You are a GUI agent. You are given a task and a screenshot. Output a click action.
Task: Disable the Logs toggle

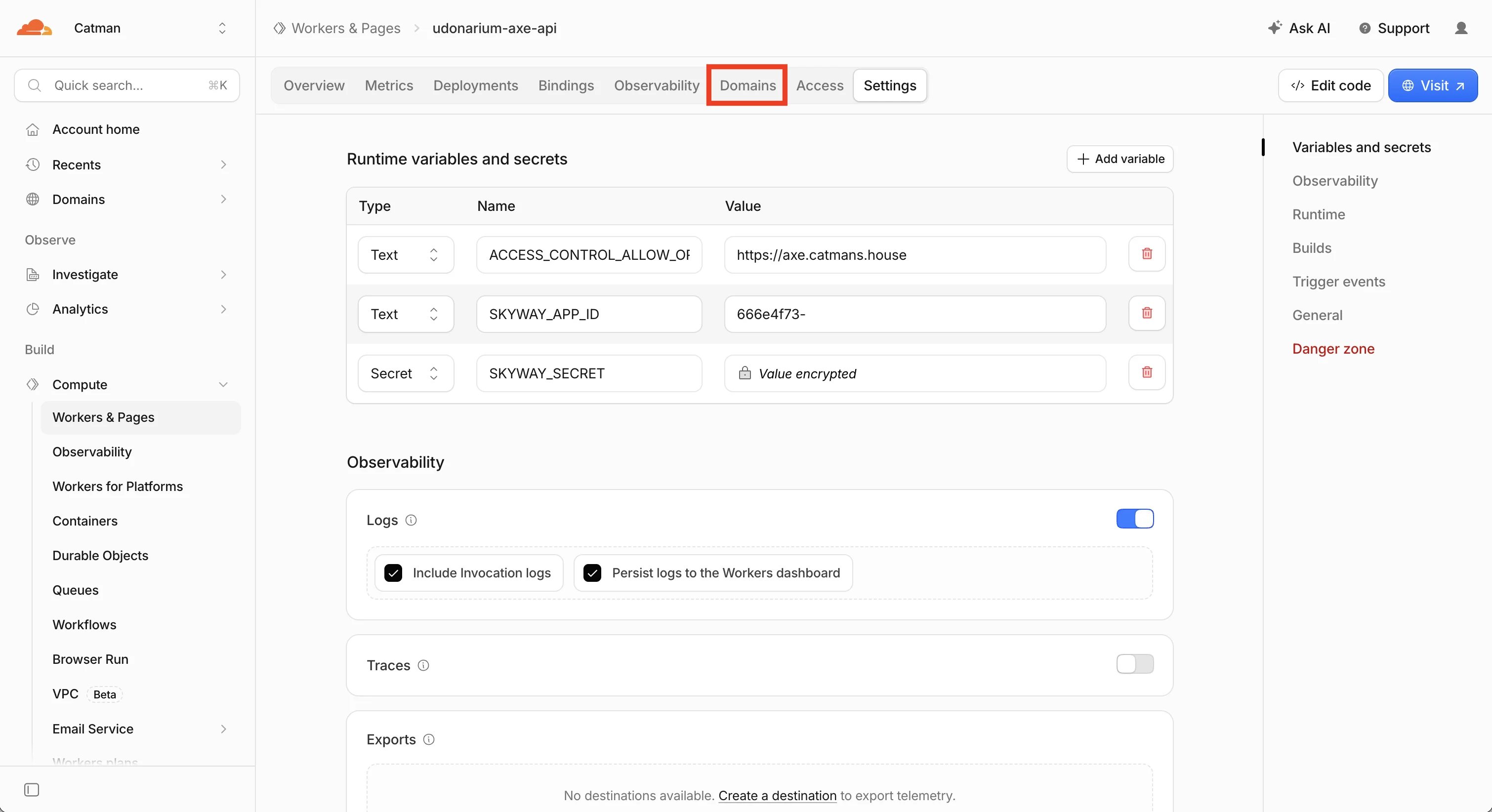coord(1135,518)
